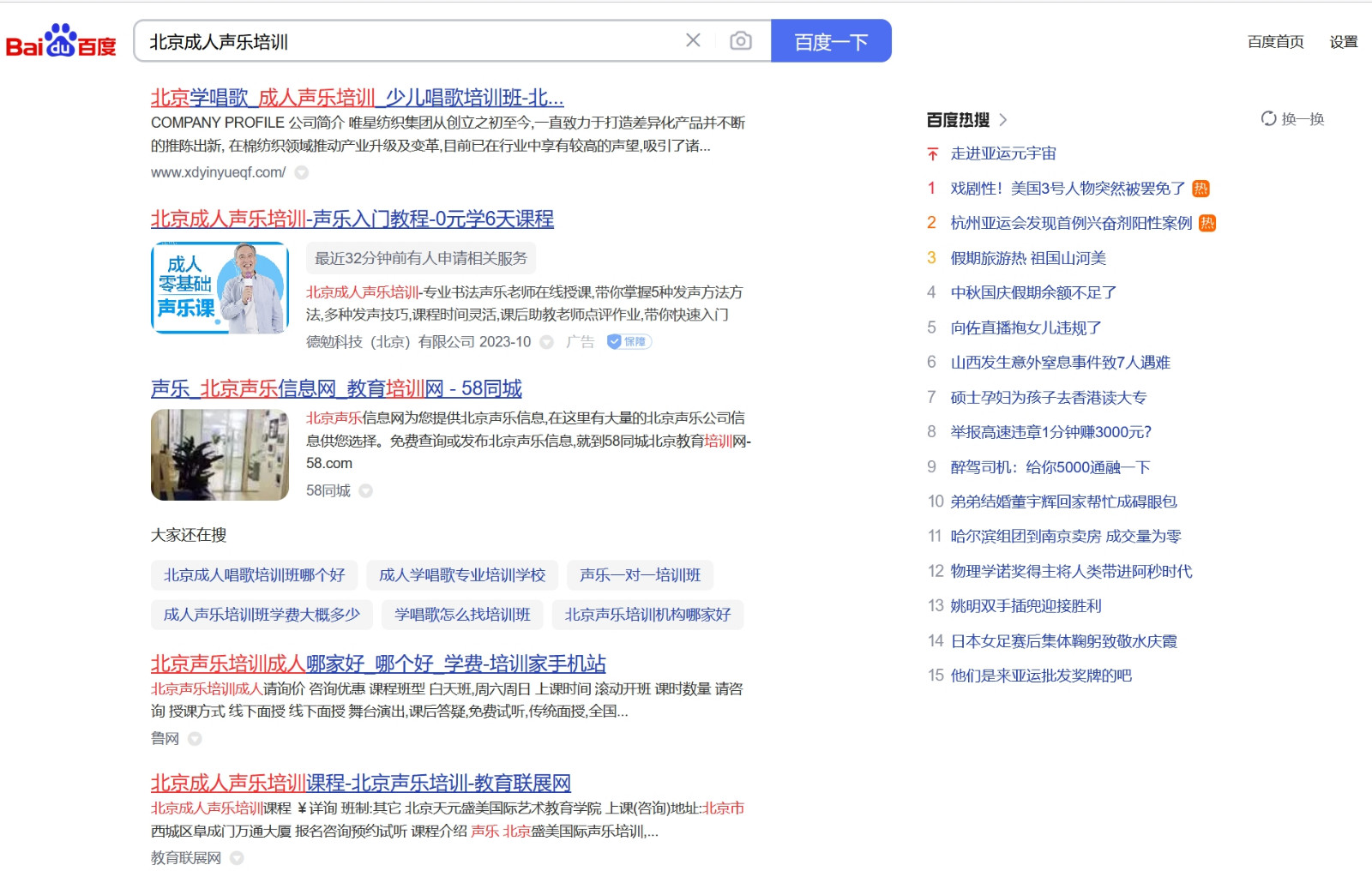1372x871 pixels.
Task: Open result 北京成人声乐培训-声乐入门教程-0元学6天课程
Action: tap(352, 219)
